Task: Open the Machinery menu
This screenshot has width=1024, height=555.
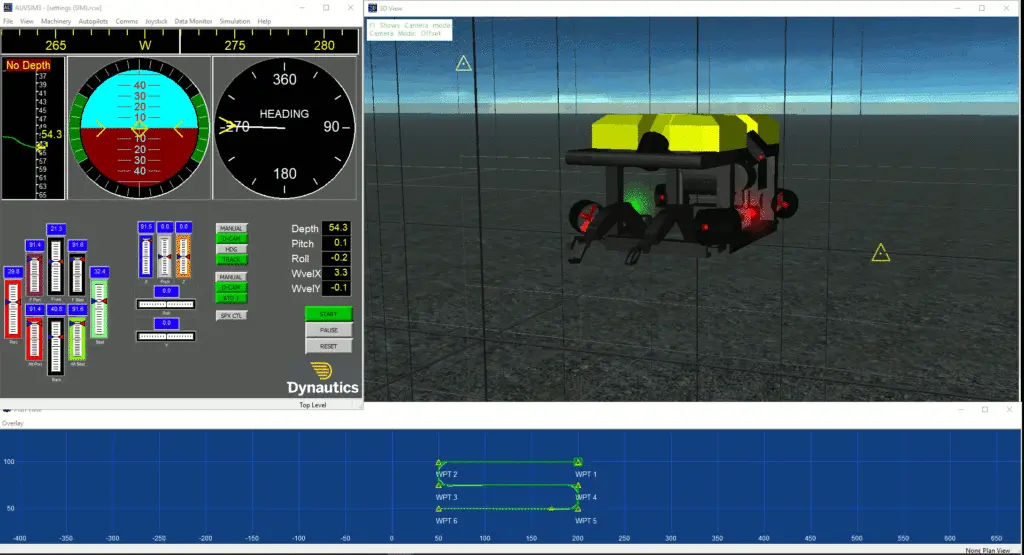Action: pos(56,22)
